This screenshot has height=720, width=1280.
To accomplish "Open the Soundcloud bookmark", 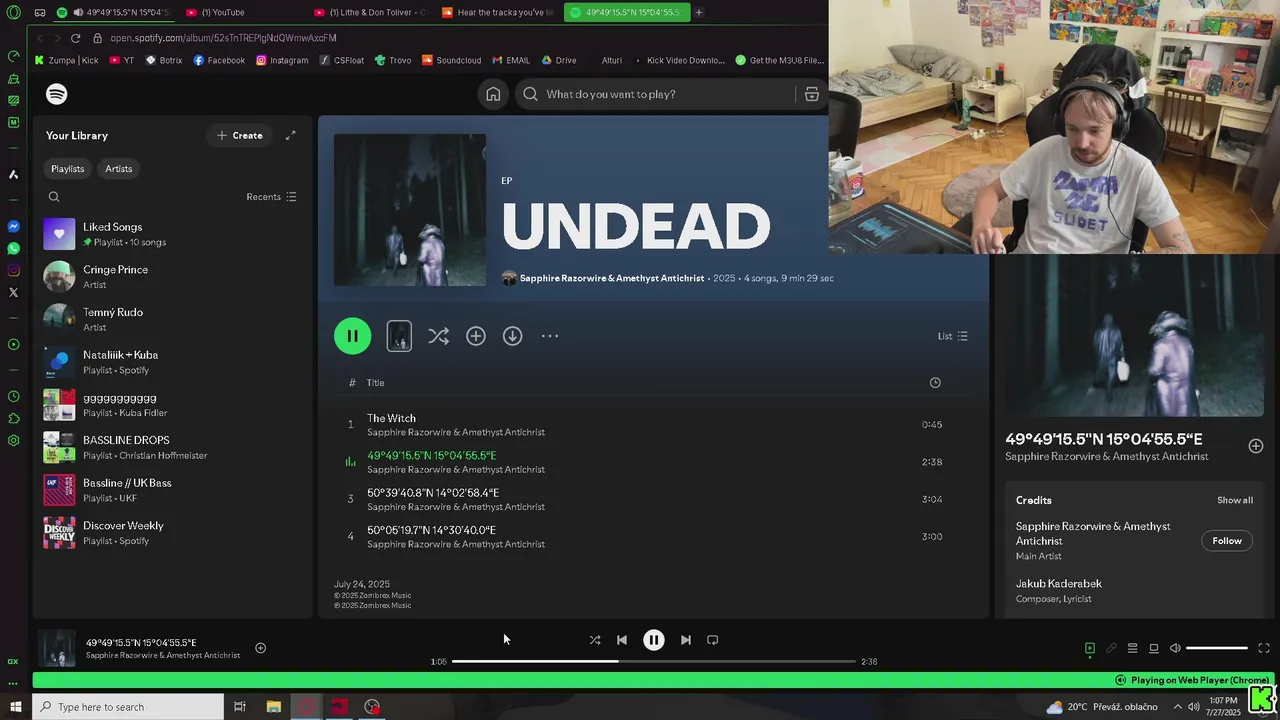I will tap(451, 60).
